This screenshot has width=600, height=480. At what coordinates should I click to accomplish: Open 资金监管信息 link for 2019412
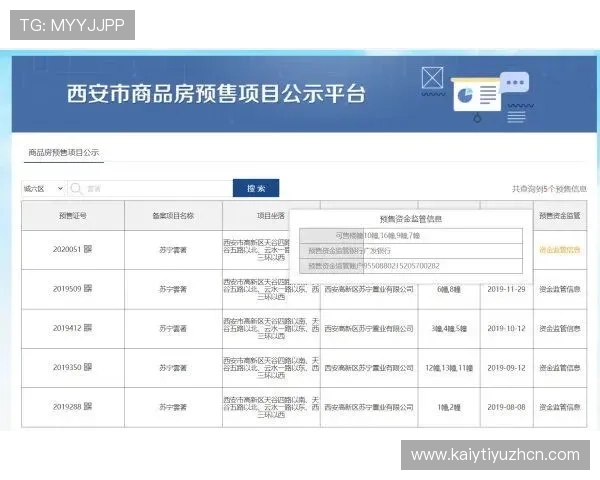560,328
